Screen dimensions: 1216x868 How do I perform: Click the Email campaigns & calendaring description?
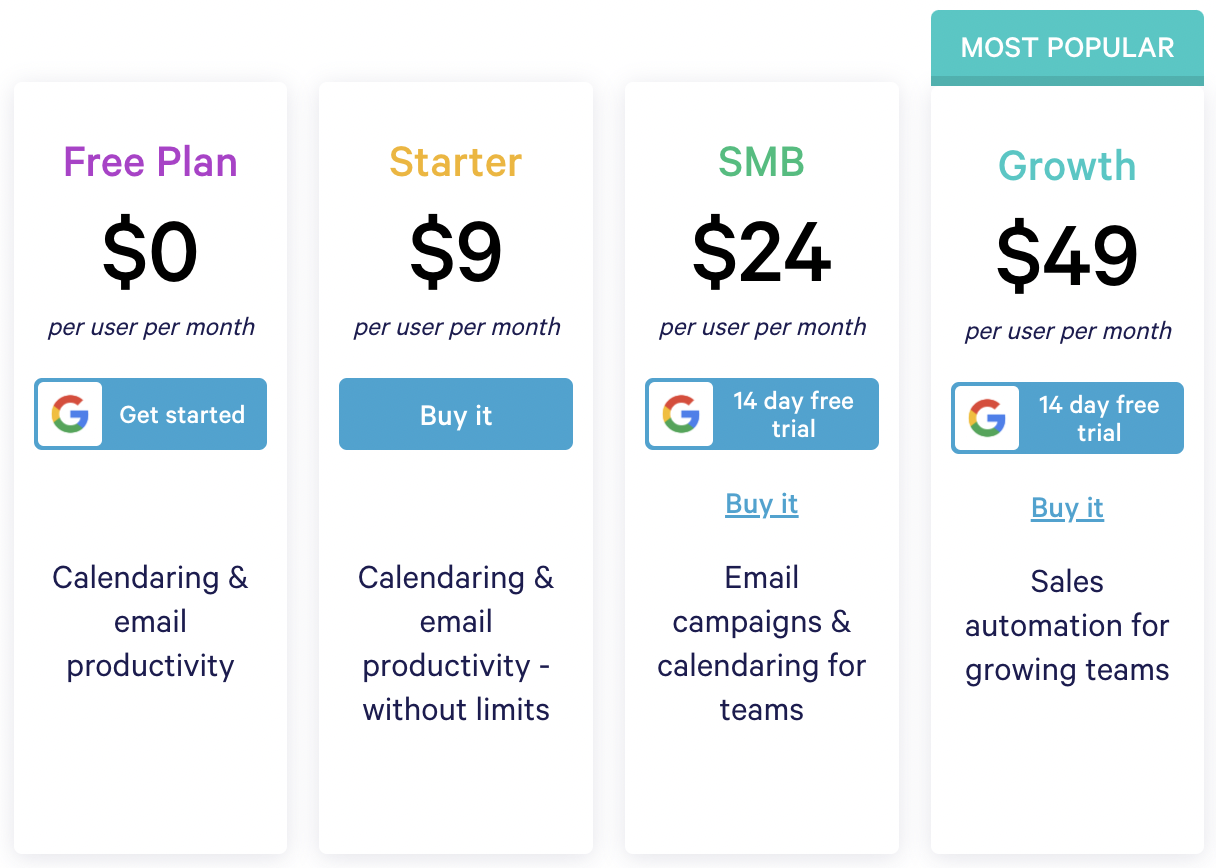[762, 643]
